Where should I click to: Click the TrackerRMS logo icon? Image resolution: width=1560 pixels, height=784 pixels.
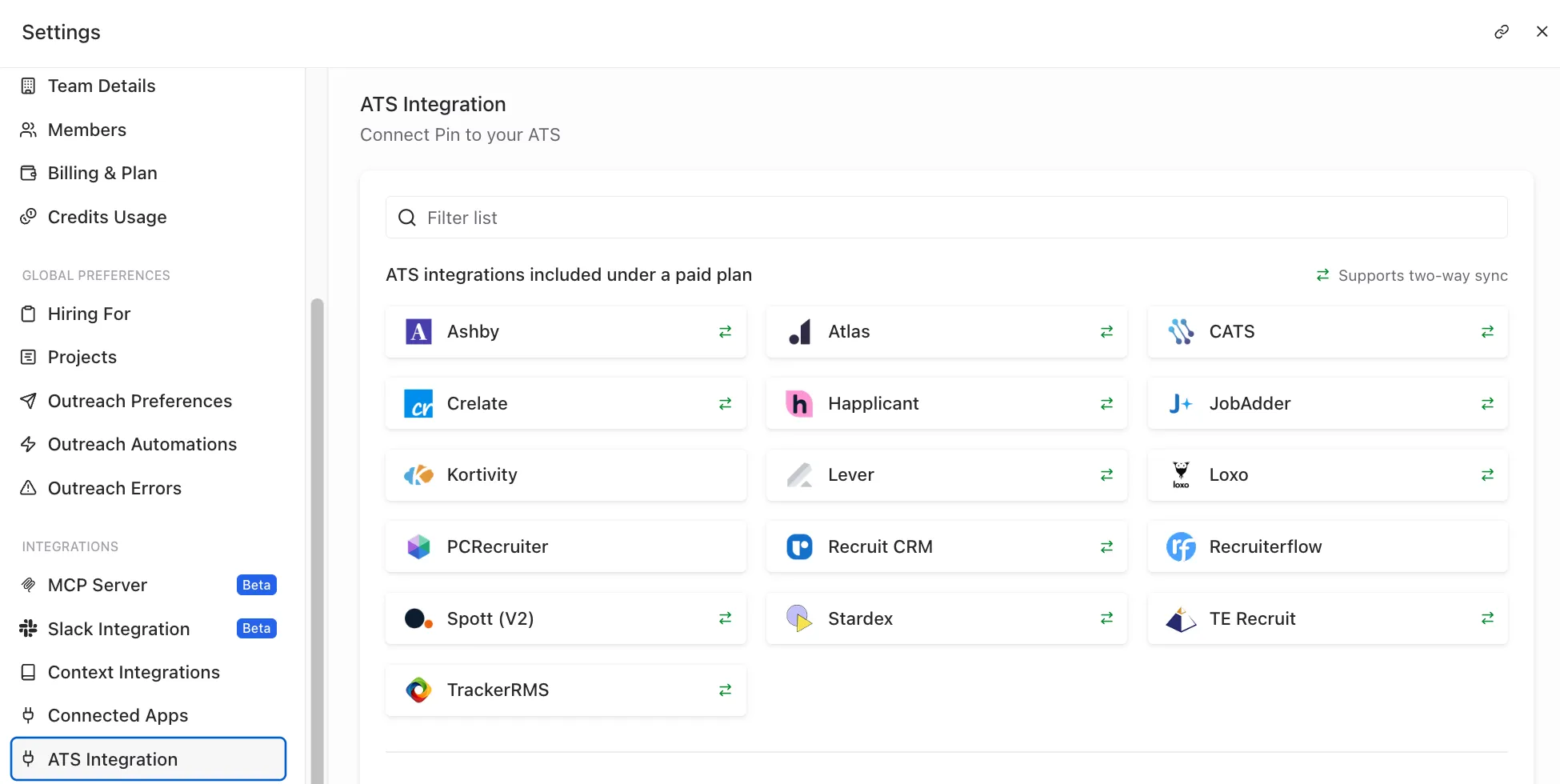tap(418, 690)
